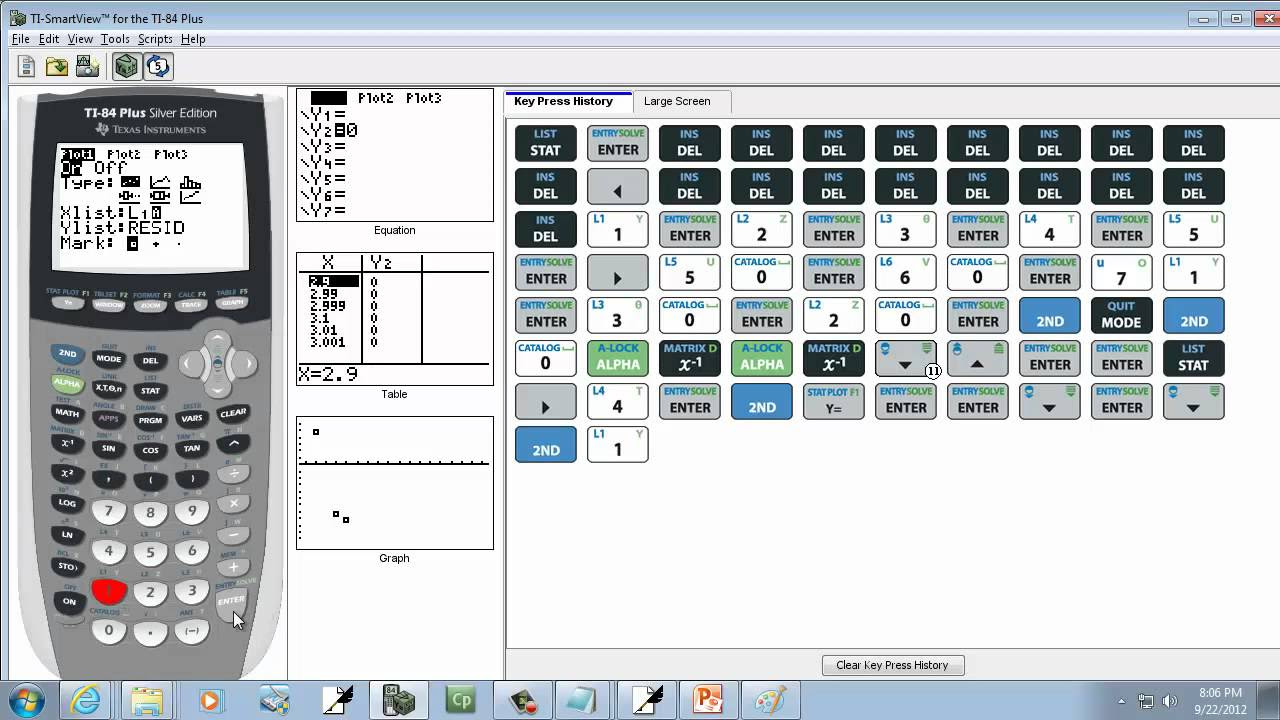Click the number 7 key on the calculator keypad
The height and width of the screenshot is (720, 1280).
tap(109, 512)
